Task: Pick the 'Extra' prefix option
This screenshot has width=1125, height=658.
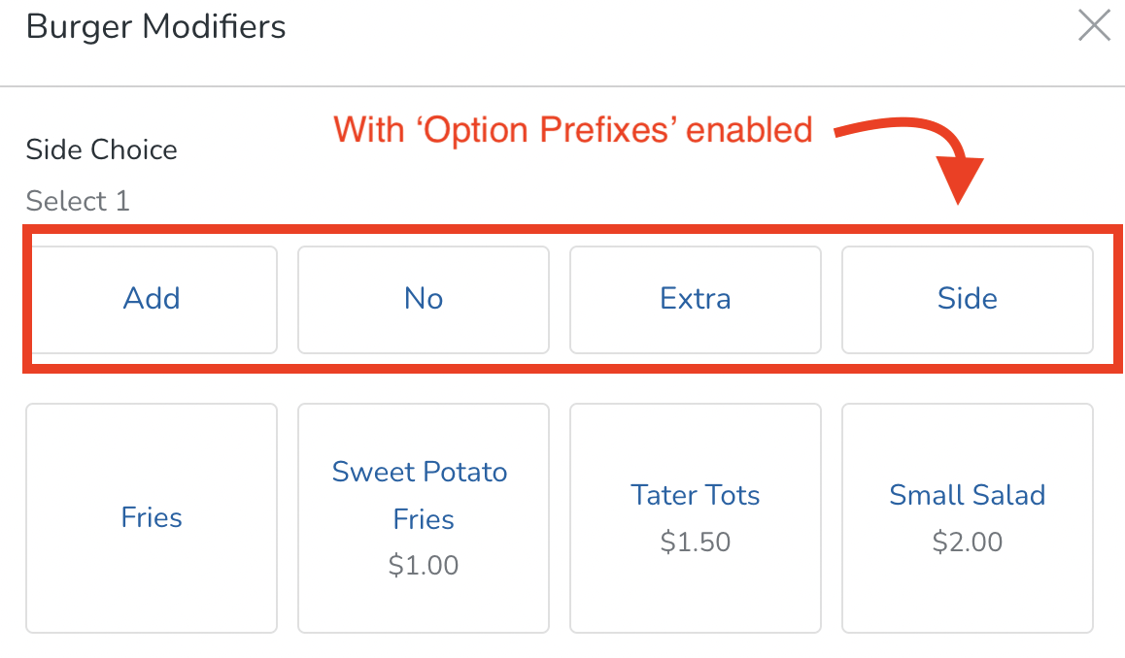Action: (x=695, y=299)
